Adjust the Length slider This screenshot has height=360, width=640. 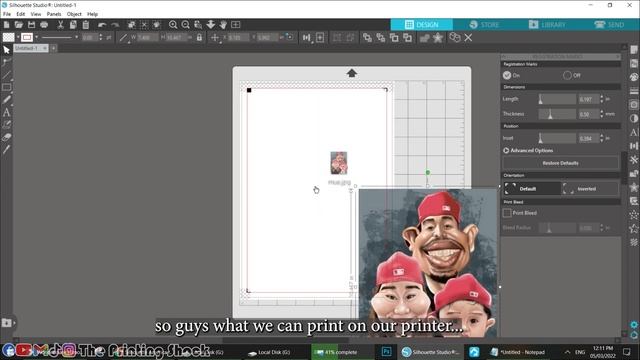(x=556, y=99)
